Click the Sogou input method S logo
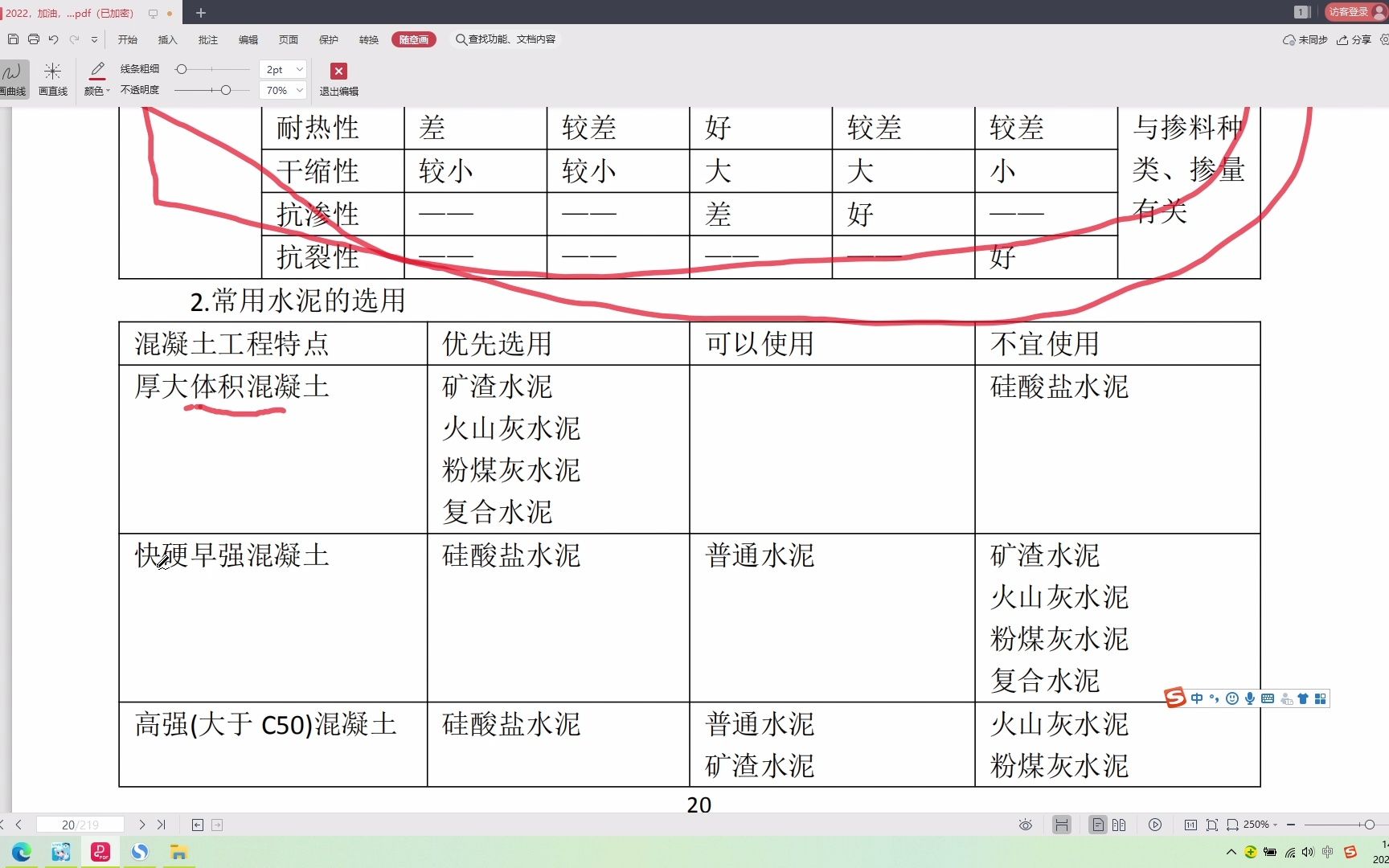Image resolution: width=1389 pixels, height=868 pixels. pyautogui.click(x=1175, y=698)
